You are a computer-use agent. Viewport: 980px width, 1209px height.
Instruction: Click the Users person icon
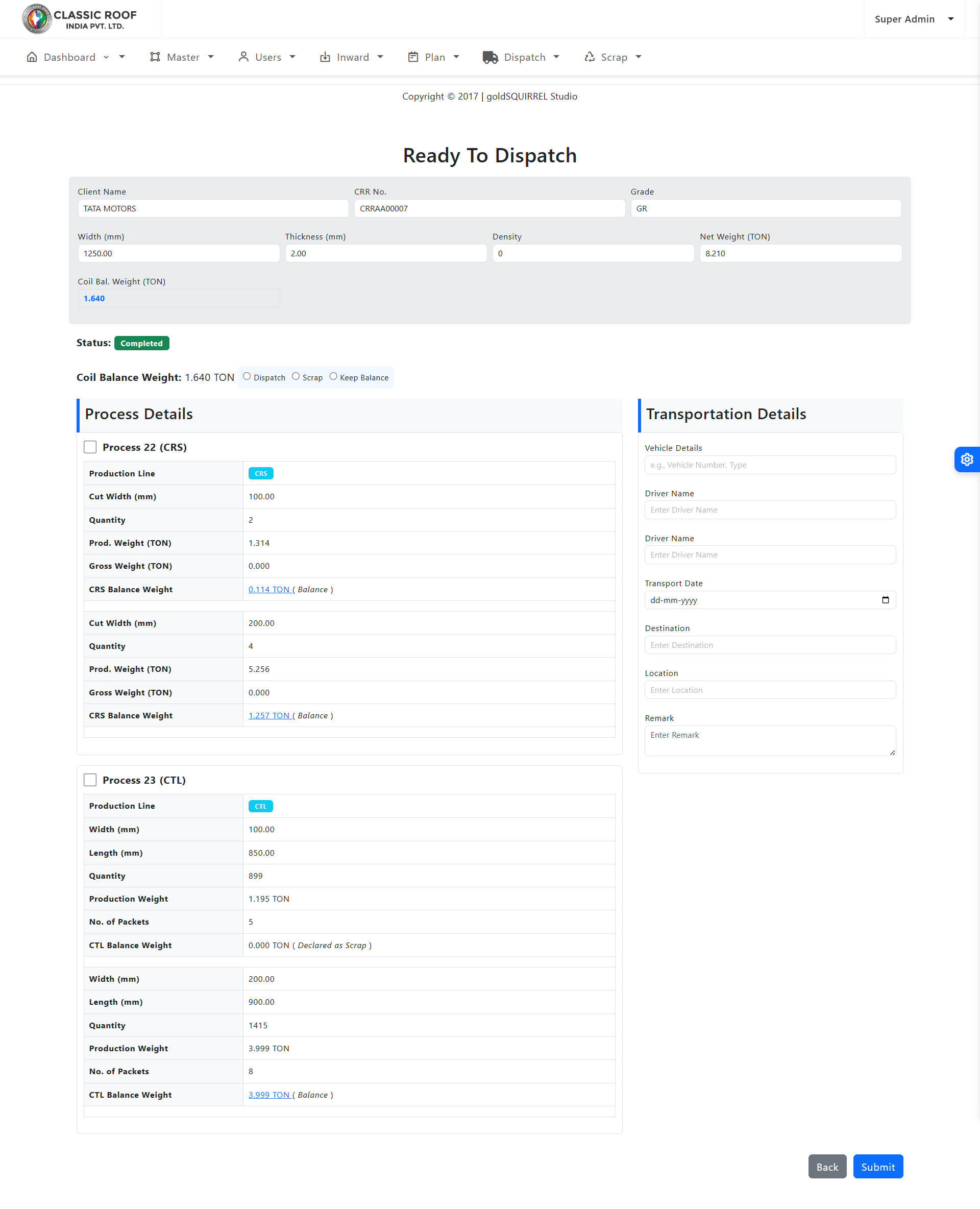(243, 57)
